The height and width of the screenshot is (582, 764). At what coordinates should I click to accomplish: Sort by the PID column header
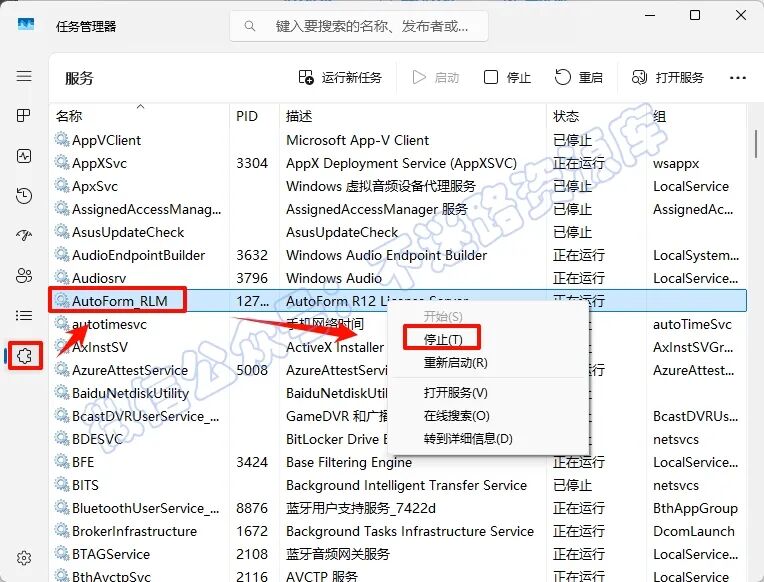click(247, 116)
